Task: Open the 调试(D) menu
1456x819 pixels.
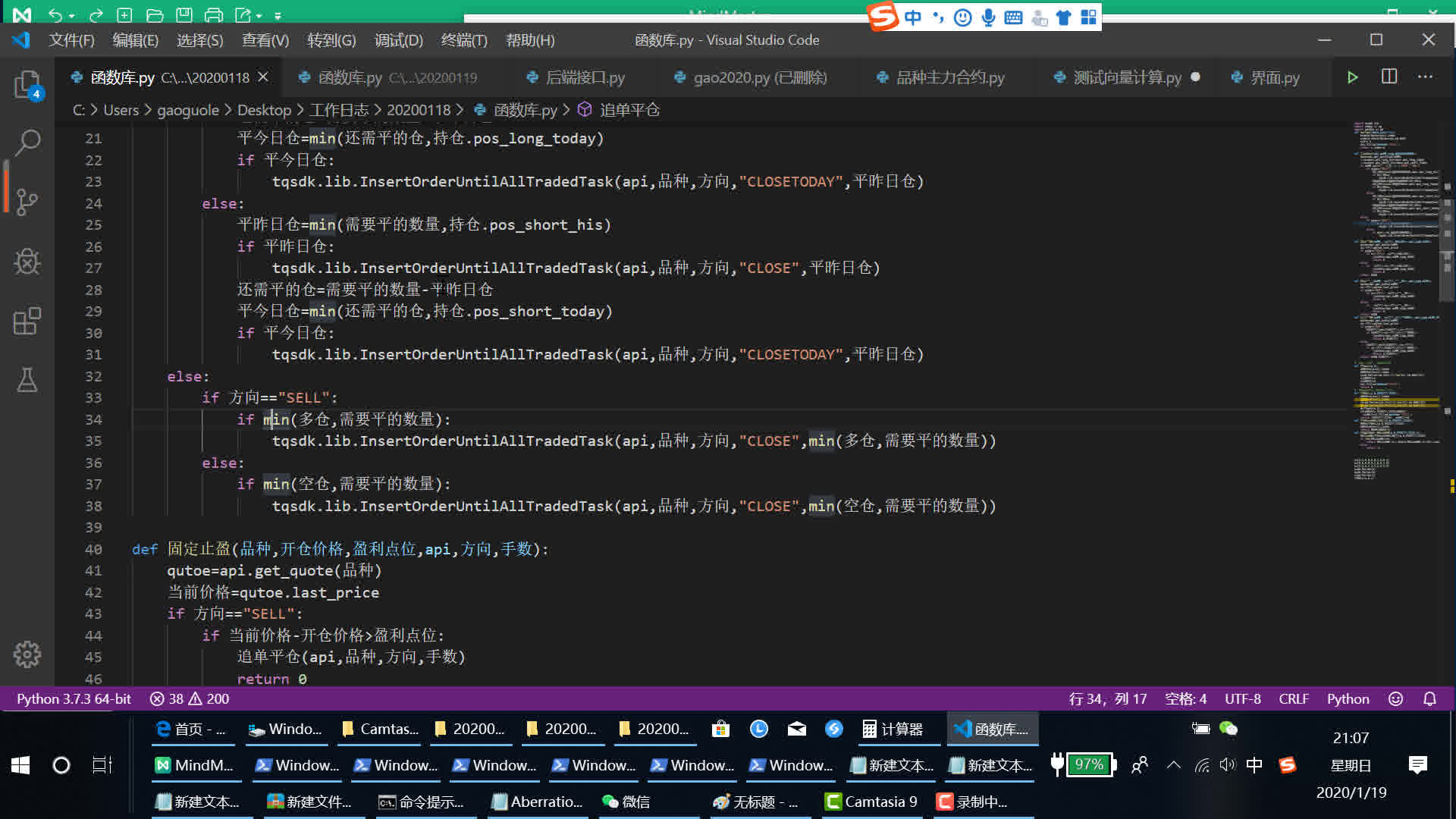Action: pos(399,40)
